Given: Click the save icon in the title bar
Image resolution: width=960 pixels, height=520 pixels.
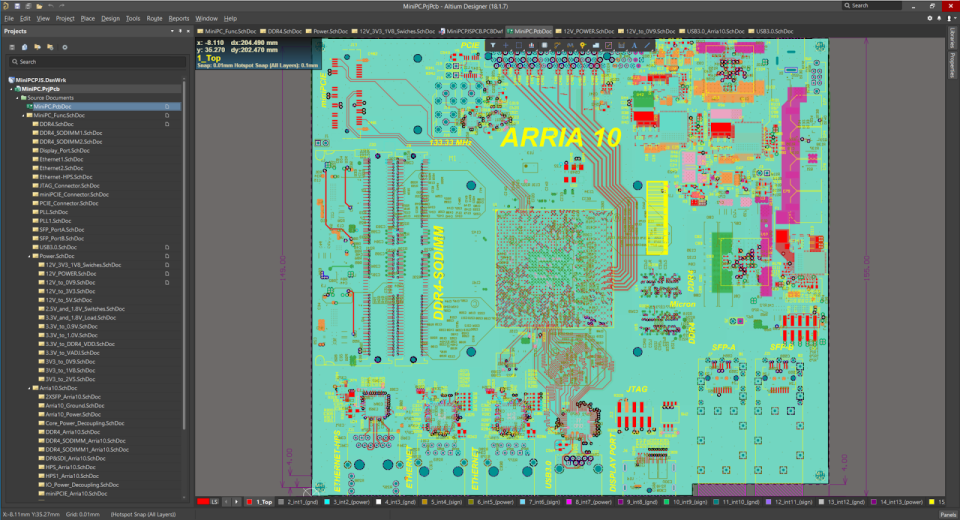Looking at the screenshot, I should tap(17, 5).
